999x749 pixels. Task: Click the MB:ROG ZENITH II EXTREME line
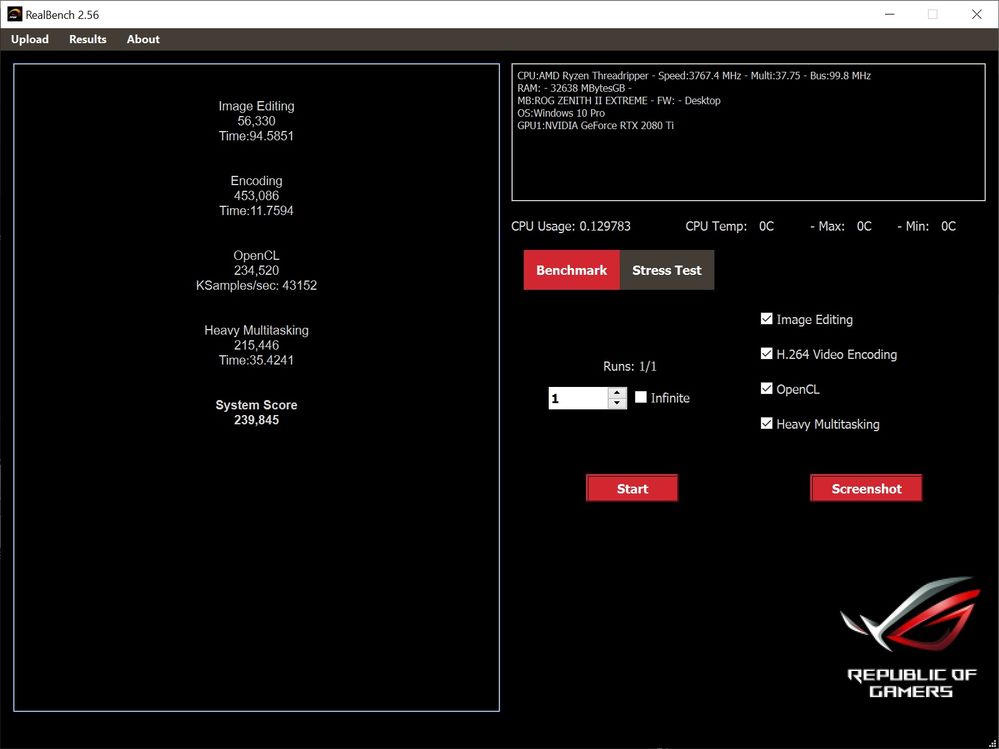coord(619,101)
